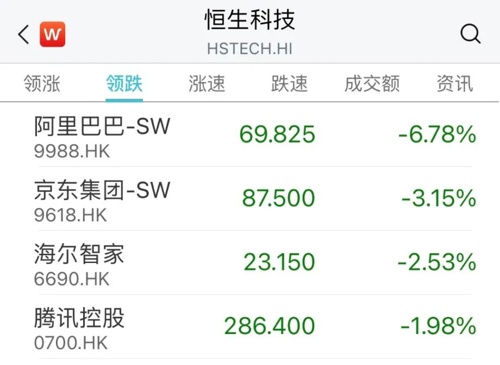This screenshot has width=500, height=365.
Task: Click the HSTECH.HI ticker subtitle
Action: coord(250,49)
